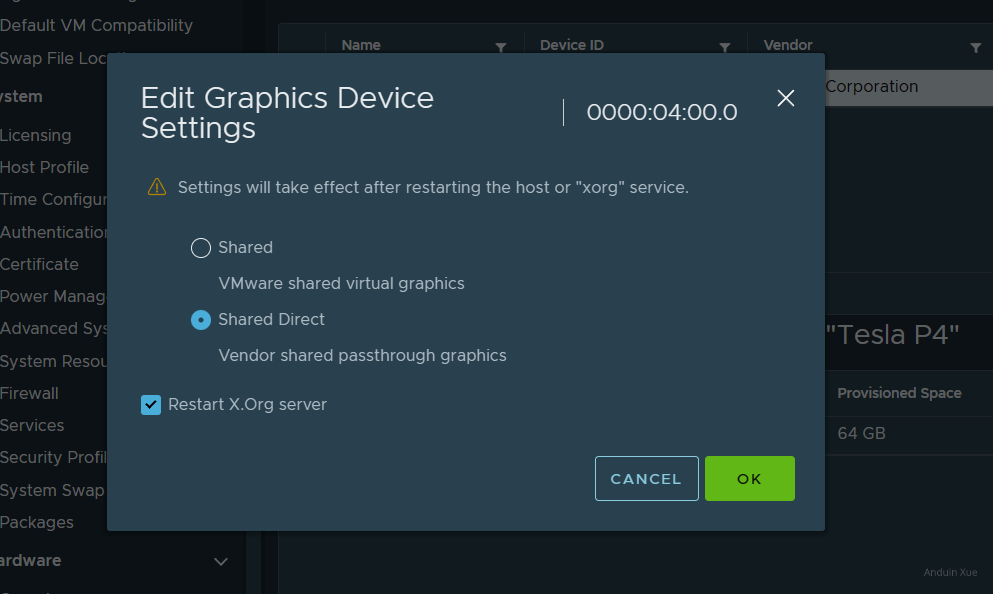Collapse the Hardware section chevron
This screenshot has height=594, width=993.
pos(221,561)
